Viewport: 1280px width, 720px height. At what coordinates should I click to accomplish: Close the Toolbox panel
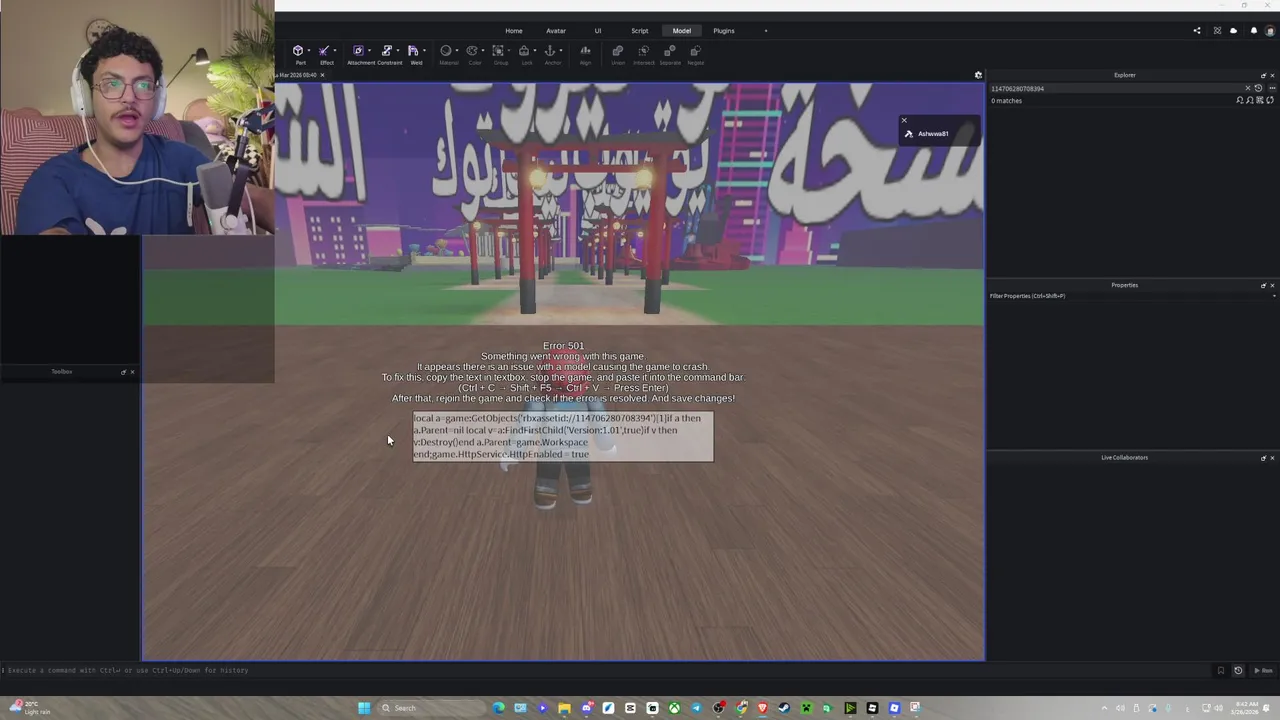coord(132,372)
